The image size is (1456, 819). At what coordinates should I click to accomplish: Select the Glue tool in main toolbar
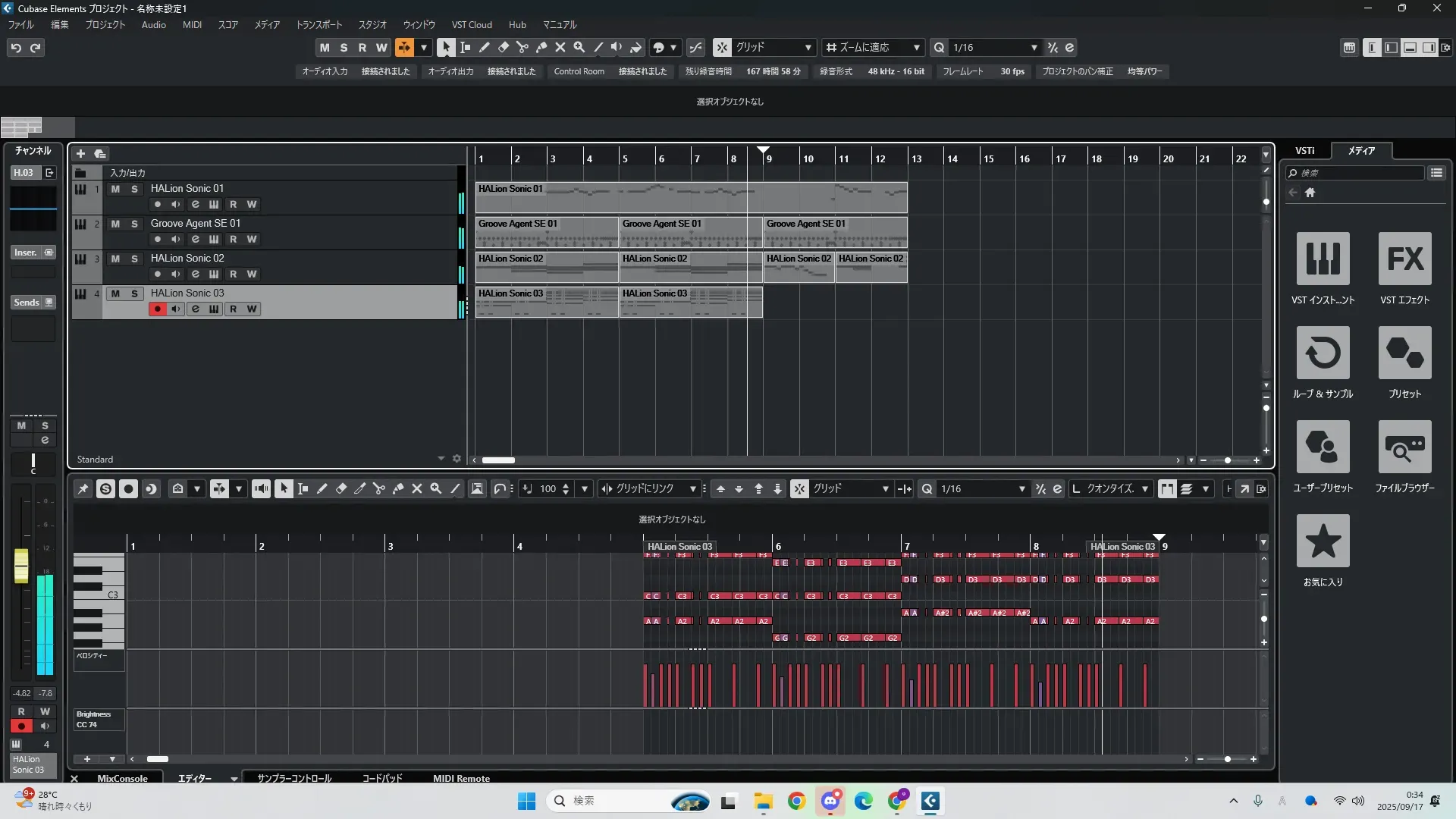(x=541, y=47)
